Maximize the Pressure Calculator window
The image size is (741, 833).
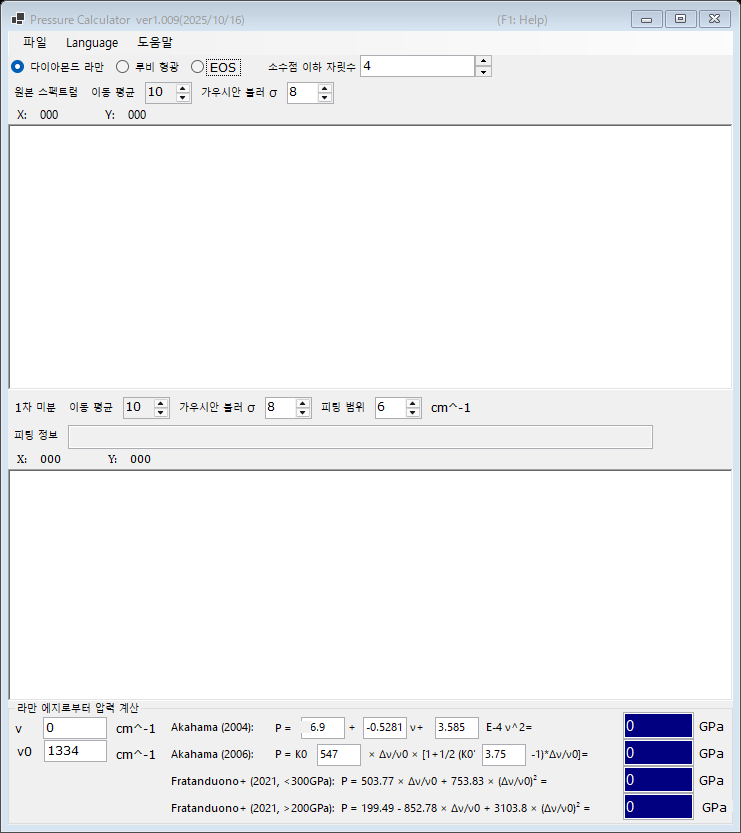[680, 19]
